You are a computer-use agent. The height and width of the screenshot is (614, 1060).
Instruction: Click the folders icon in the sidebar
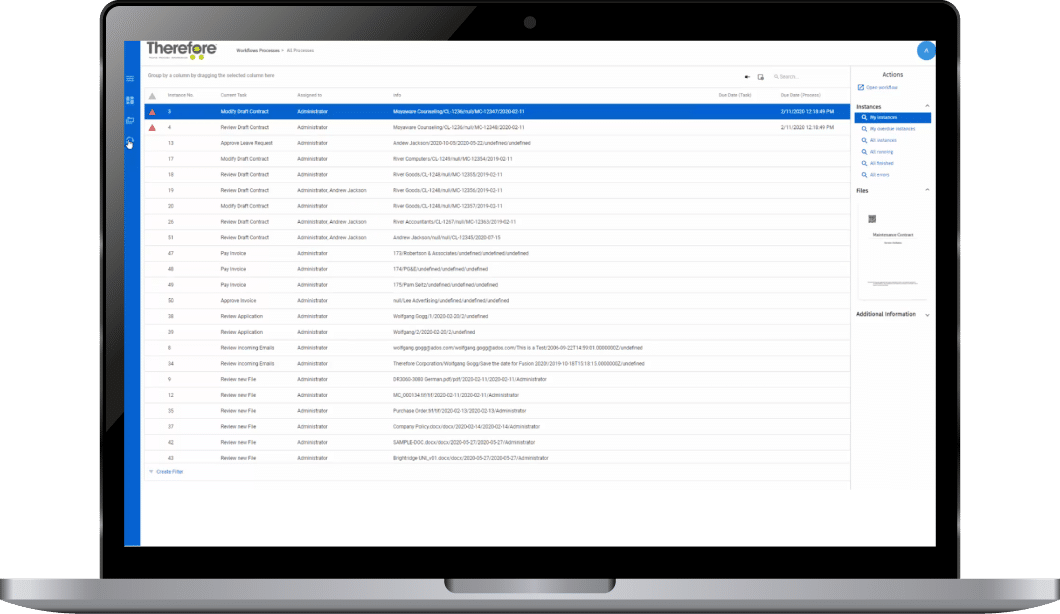(x=130, y=121)
